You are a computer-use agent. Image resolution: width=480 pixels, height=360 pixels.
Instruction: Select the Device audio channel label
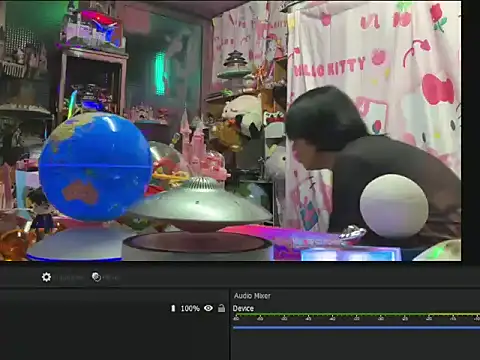[x=243, y=308]
